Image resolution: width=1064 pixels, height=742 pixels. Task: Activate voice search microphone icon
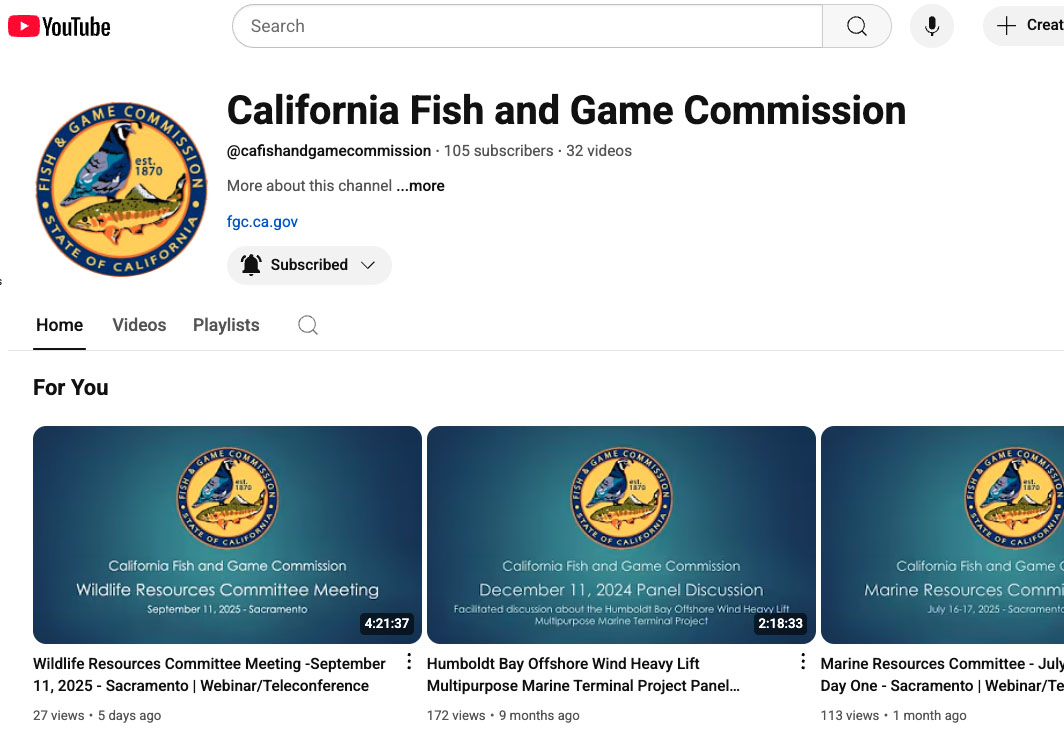pyautogui.click(x=931, y=26)
